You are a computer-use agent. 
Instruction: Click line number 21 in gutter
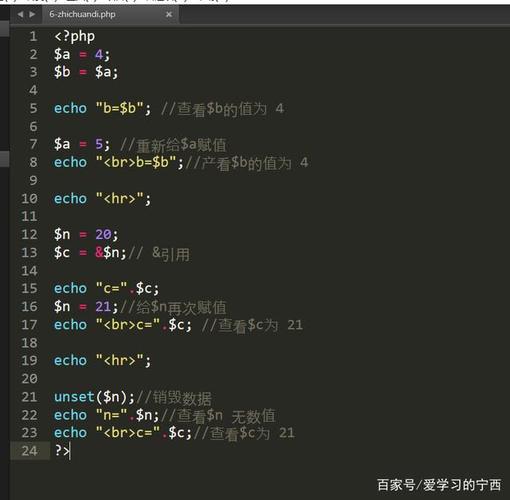tap(29, 397)
